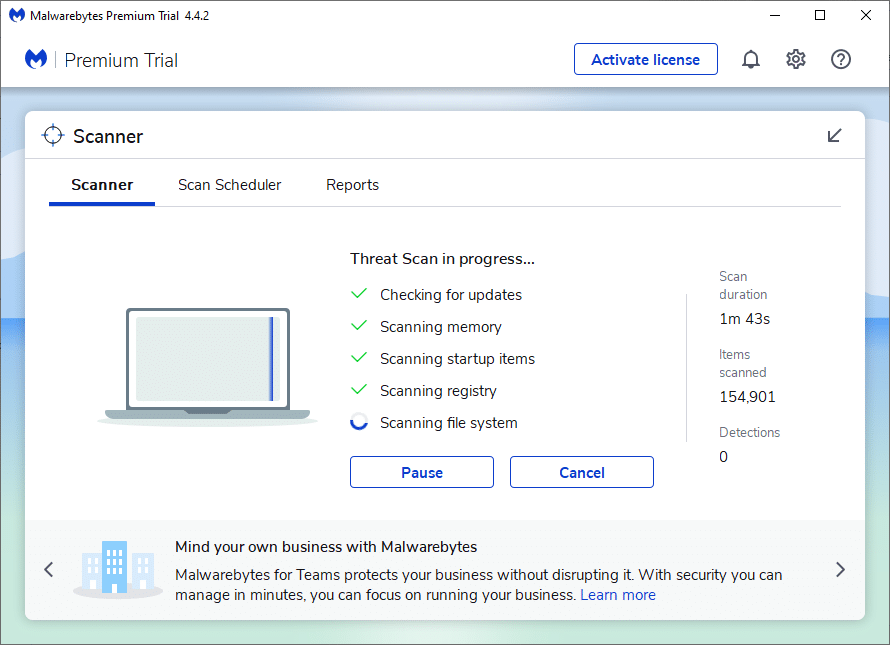Click the Detections count 0
The image size is (890, 645).
(x=723, y=457)
